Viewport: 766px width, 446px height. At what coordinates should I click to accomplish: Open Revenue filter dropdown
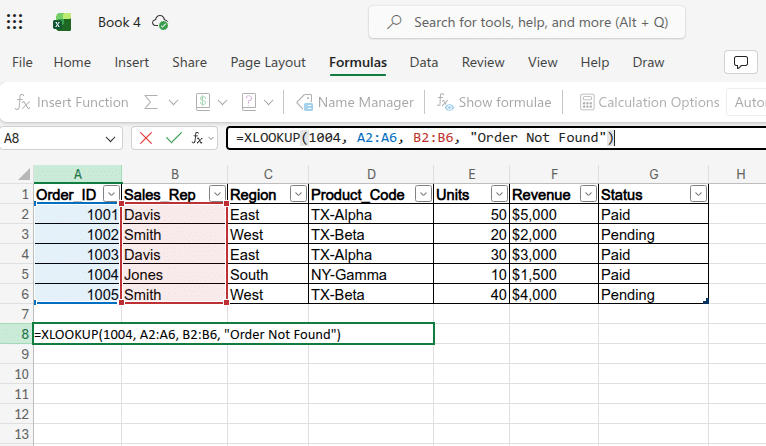588,194
